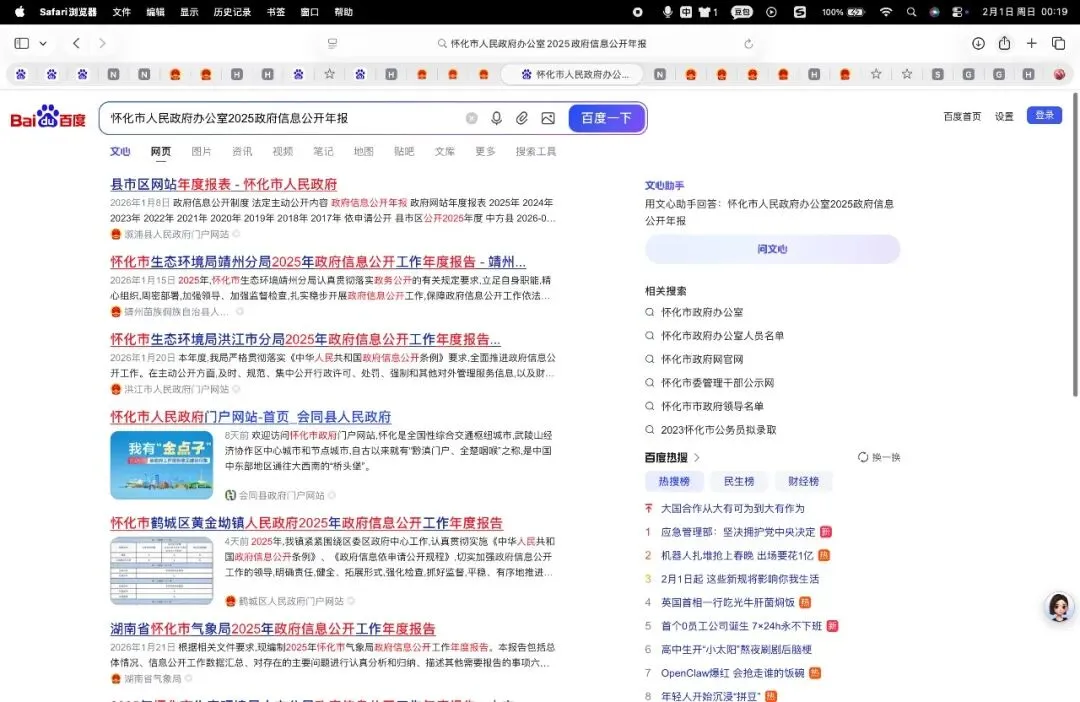
Task: Open Safari downloads
Action: [x=978, y=43]
